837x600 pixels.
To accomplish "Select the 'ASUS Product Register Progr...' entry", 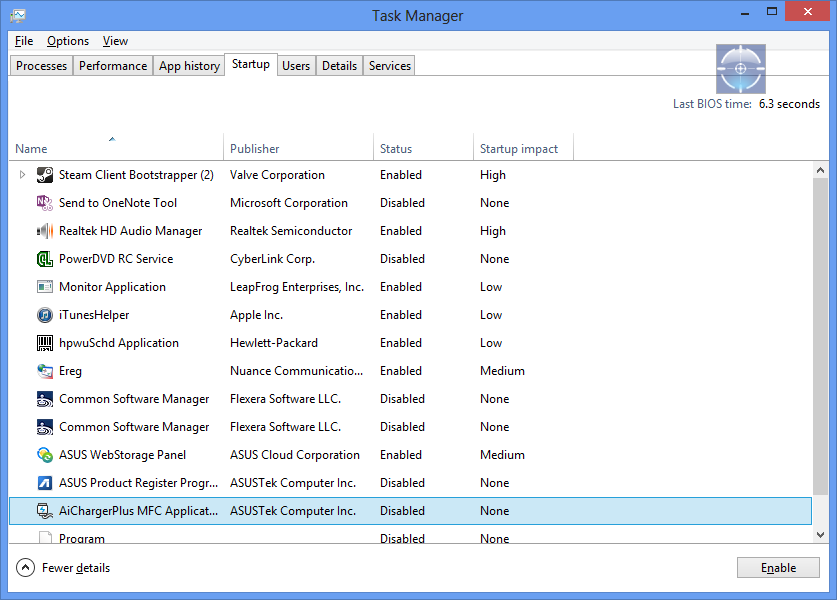I will pos(139,483).
